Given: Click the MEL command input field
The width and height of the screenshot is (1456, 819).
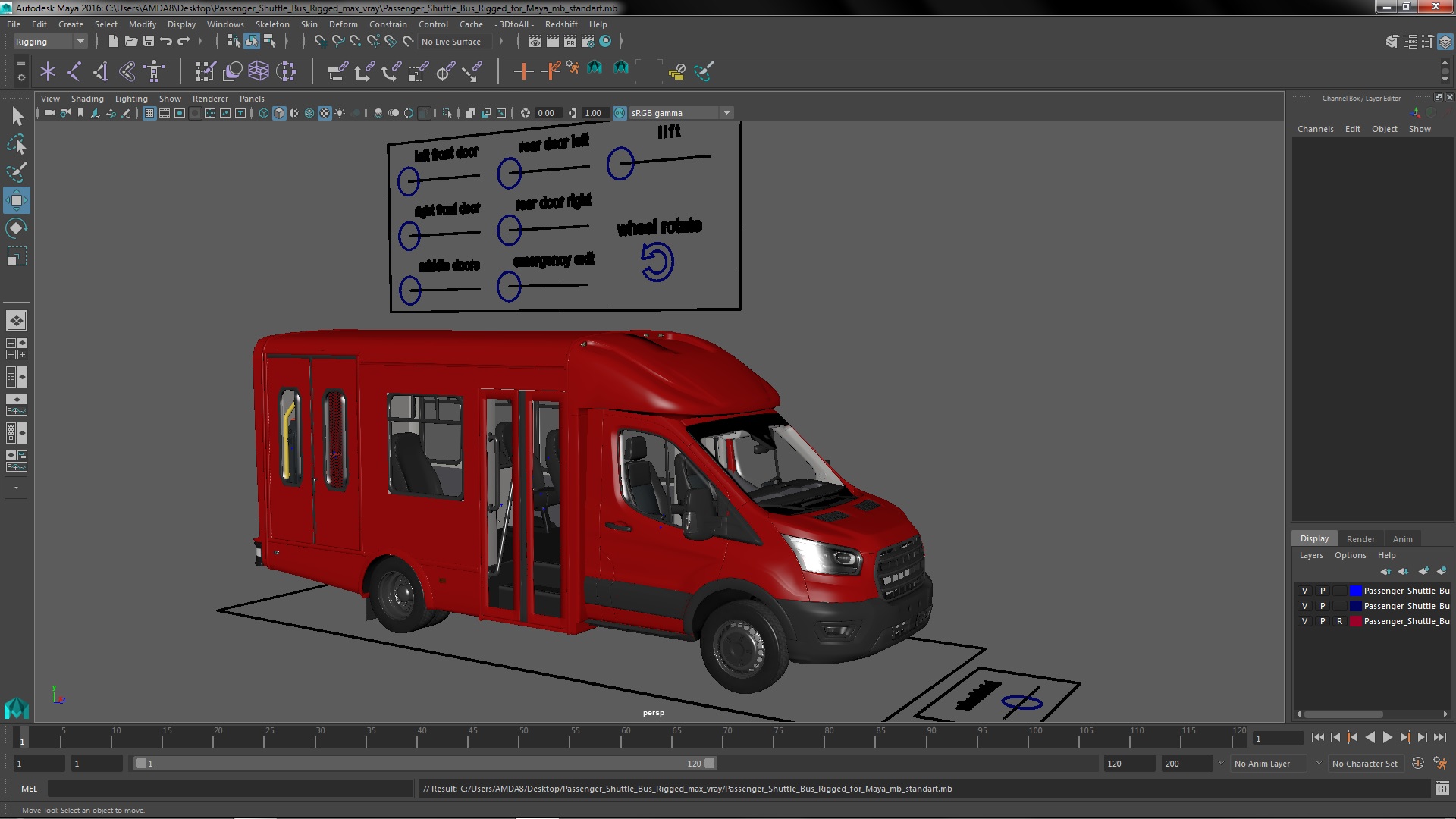Looking at the screenshot, I should pyautogui.click(x=230, y=789).
